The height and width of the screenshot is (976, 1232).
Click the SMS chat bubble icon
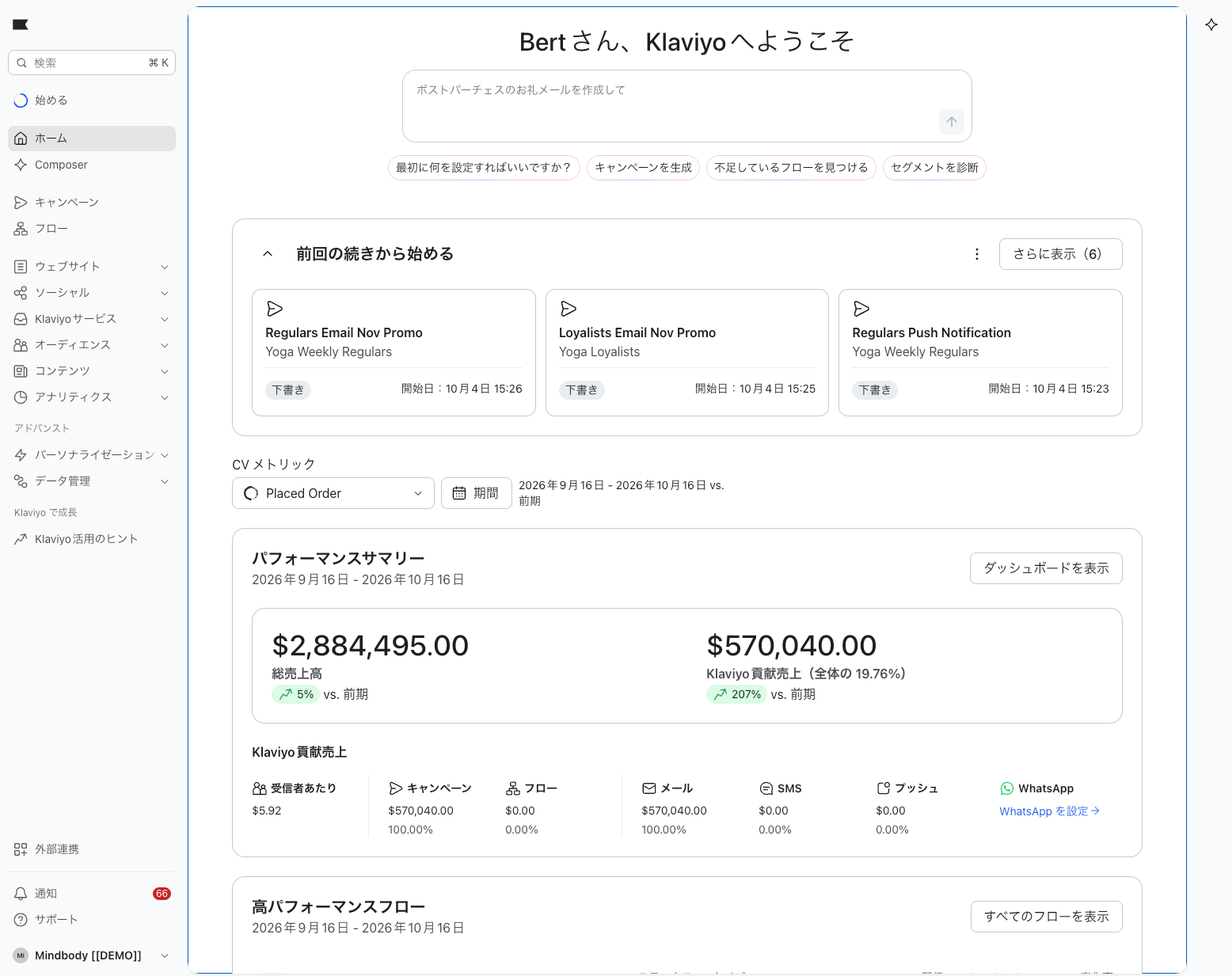pos(766,788)
